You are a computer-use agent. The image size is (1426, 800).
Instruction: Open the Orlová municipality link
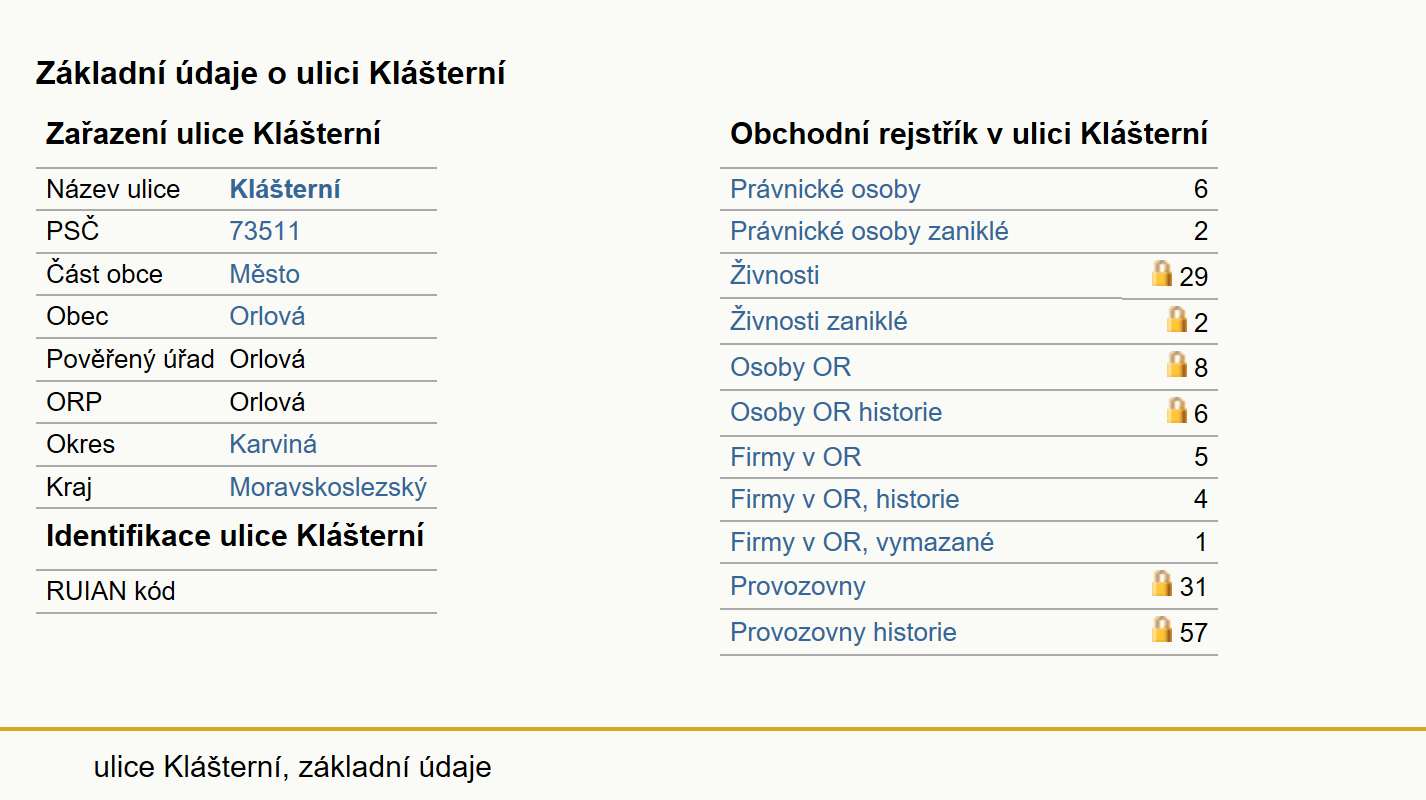(267, 316)
